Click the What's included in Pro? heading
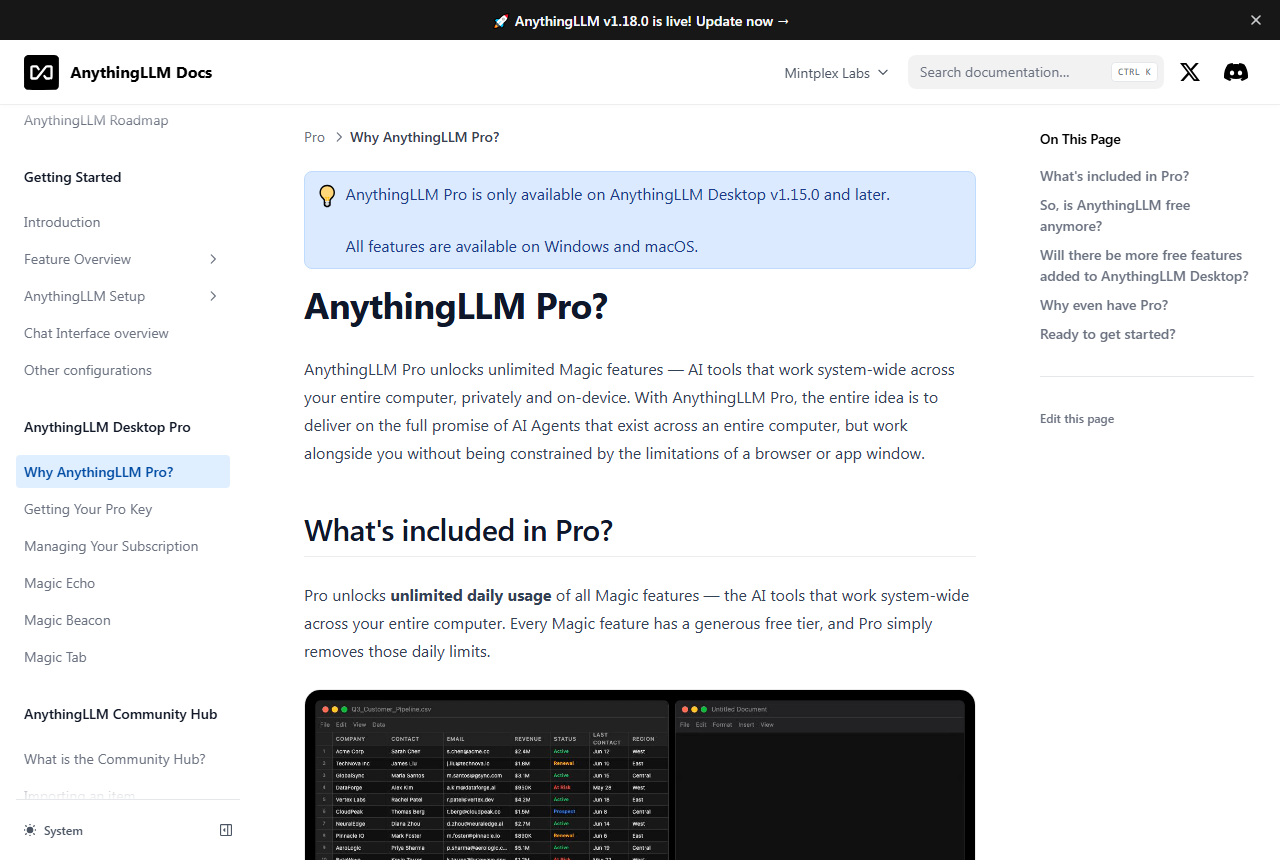1280x860 pixels. click(458, 530)
